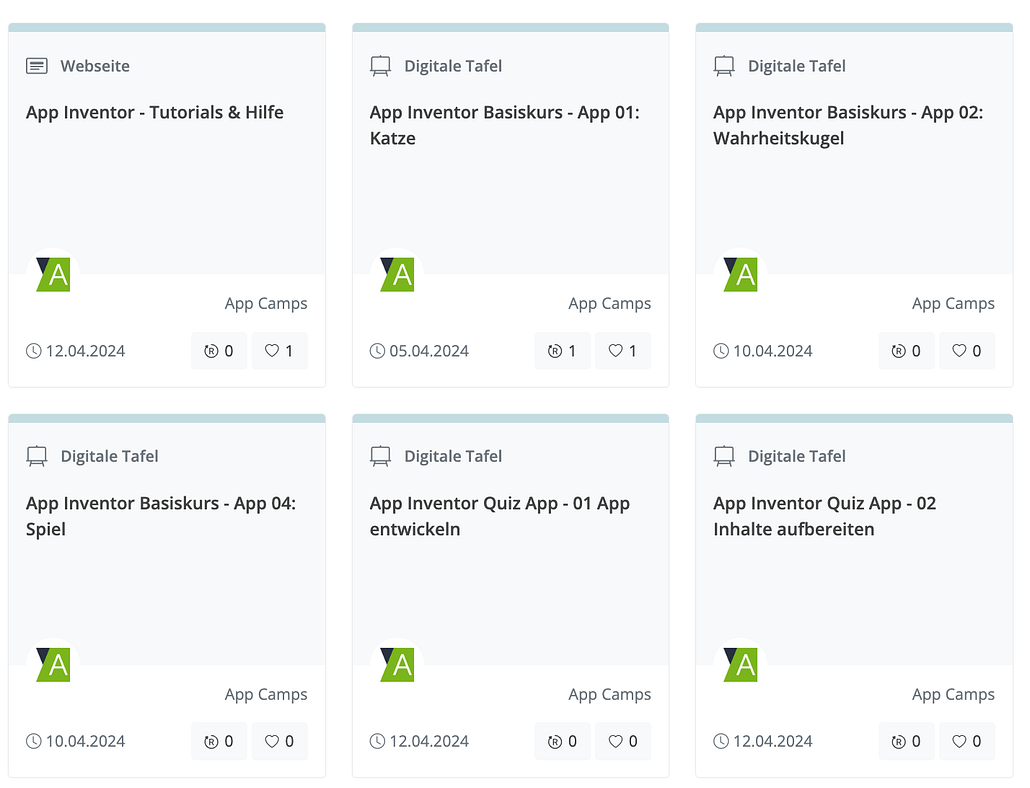Open App Inventor Basiskurs - App 01: Katze
The image size is (1030, 788).
point(504,125)
